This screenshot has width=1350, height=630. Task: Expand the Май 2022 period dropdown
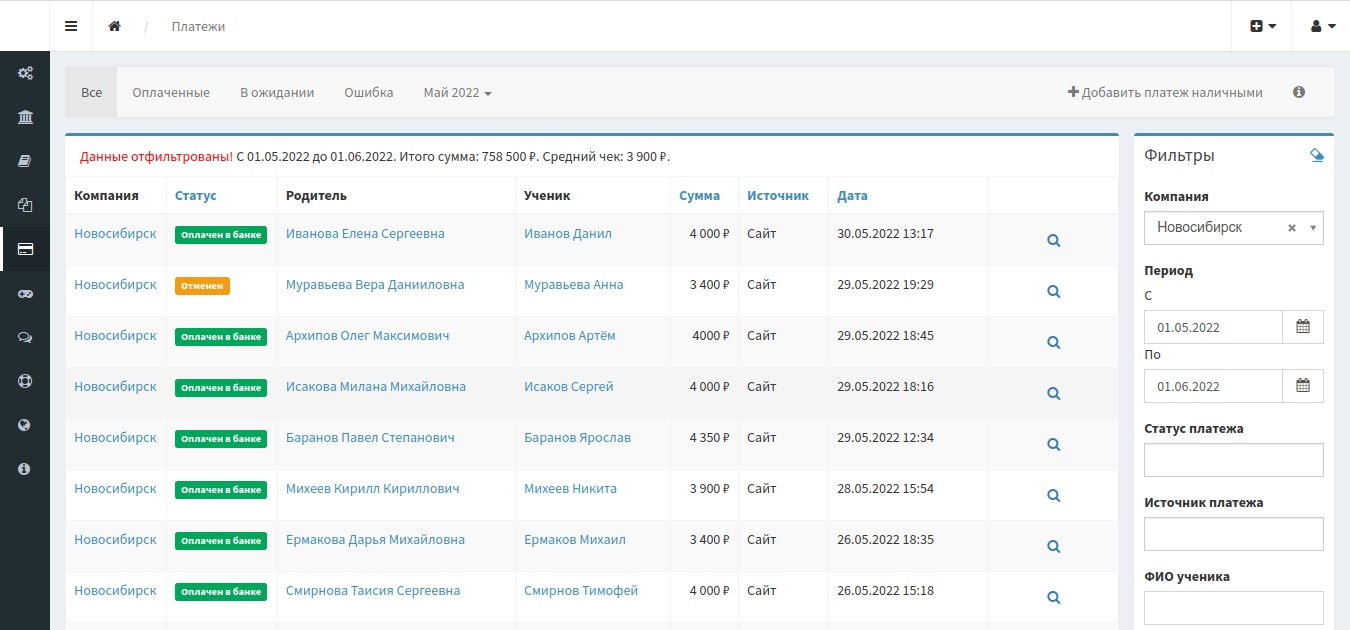pyautogui.click(x=457, y=93)
